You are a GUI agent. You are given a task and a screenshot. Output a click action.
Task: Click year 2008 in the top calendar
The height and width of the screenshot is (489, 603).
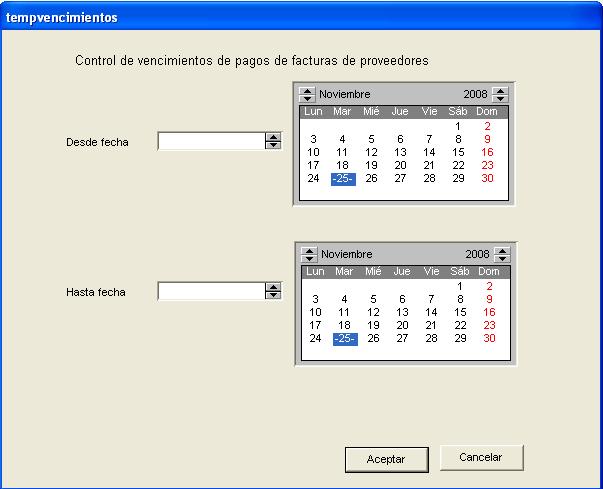click(475, 94)
